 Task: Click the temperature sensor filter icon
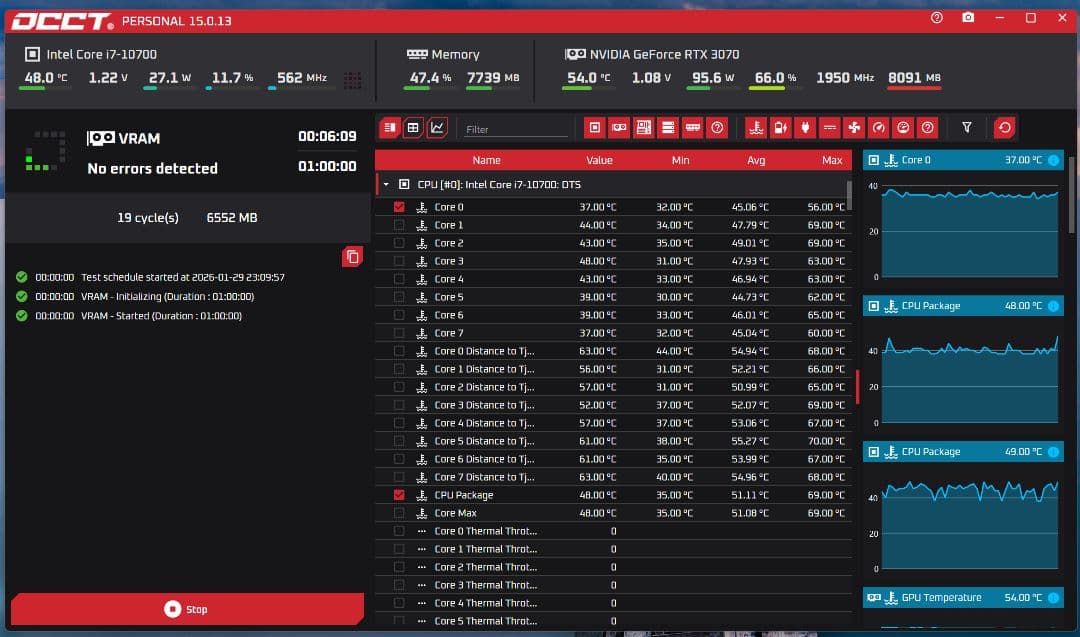coord(756,128)
